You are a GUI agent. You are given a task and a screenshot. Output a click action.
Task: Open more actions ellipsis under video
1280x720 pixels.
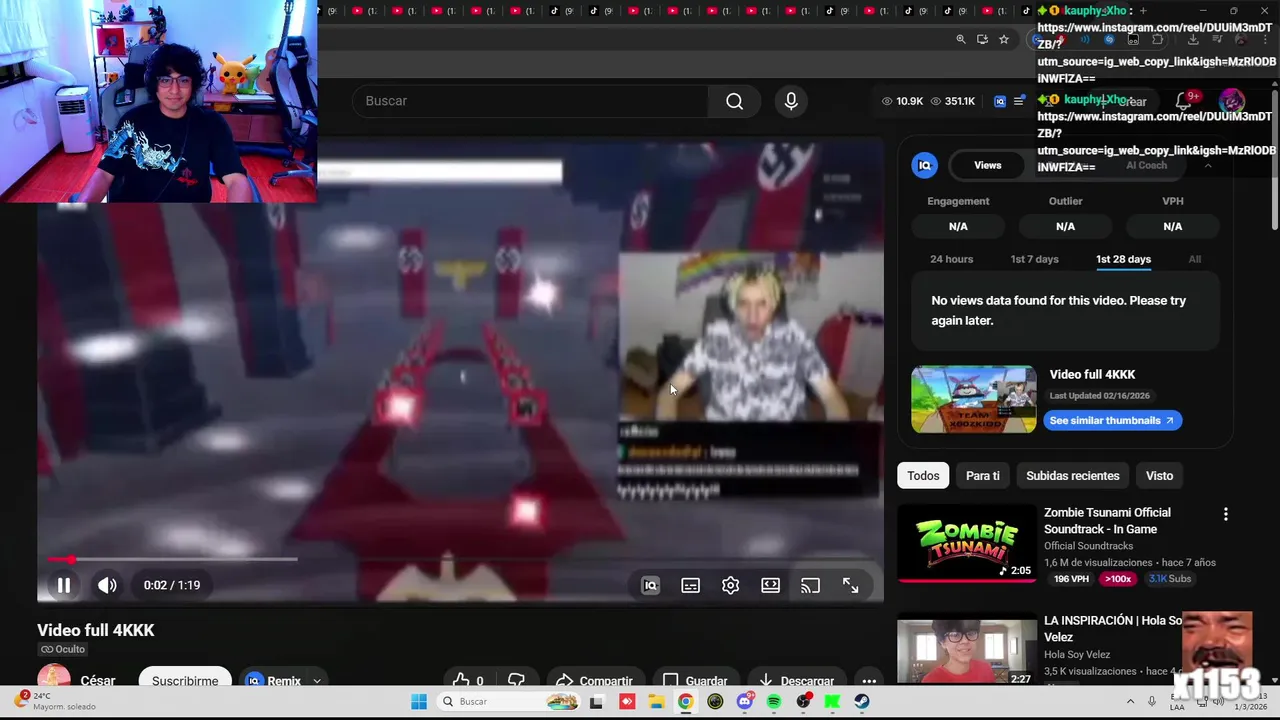[x=869, y=680]
